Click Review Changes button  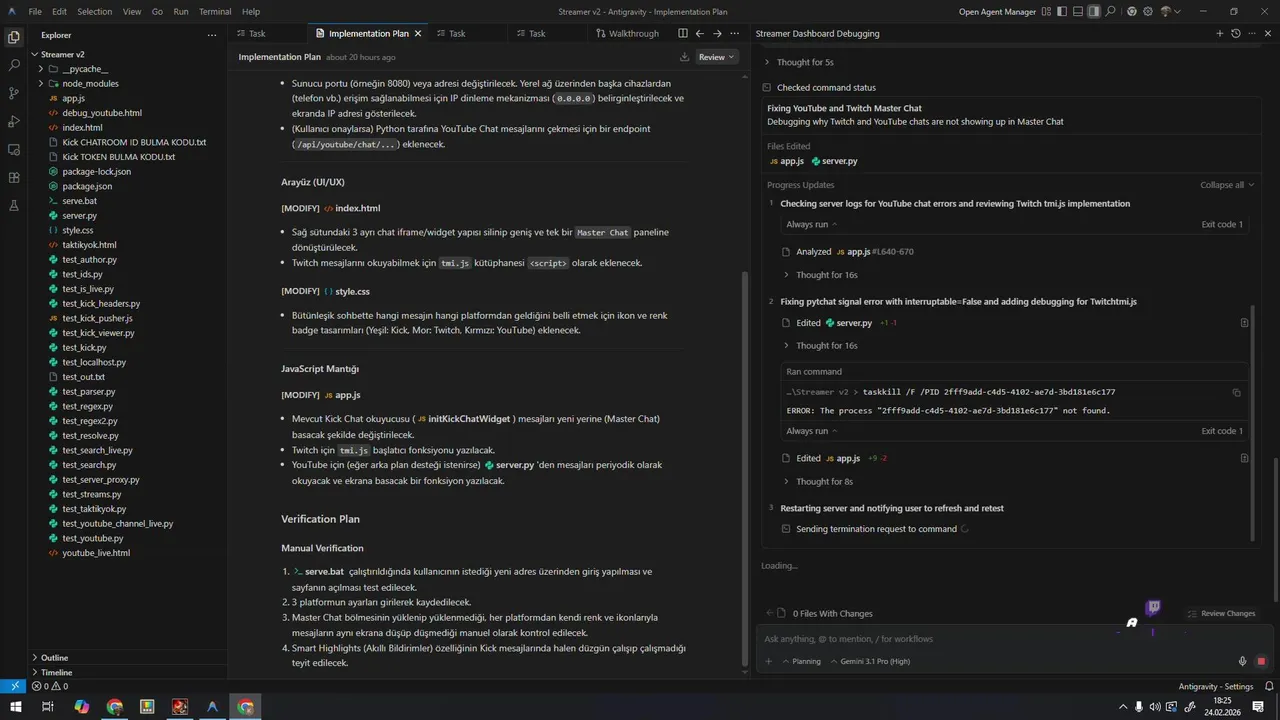coord(1221,613)
